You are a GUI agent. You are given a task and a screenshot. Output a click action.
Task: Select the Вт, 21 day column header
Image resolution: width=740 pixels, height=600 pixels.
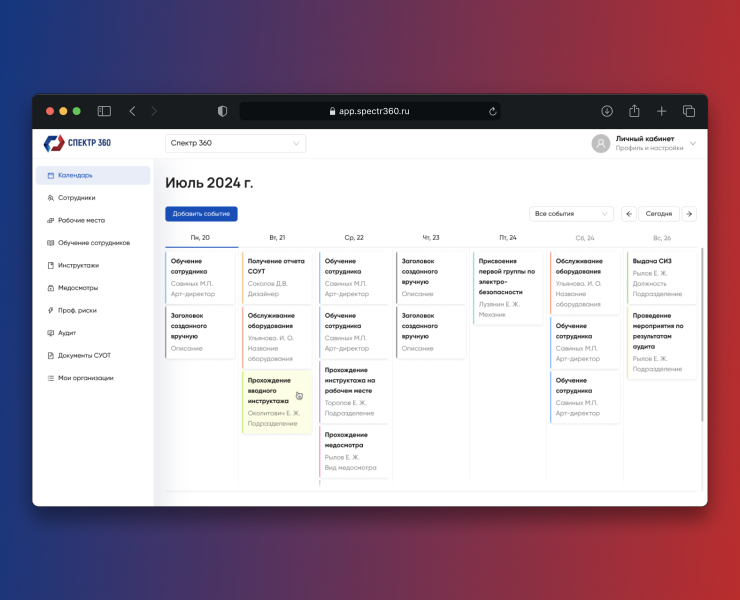[277, 237]
